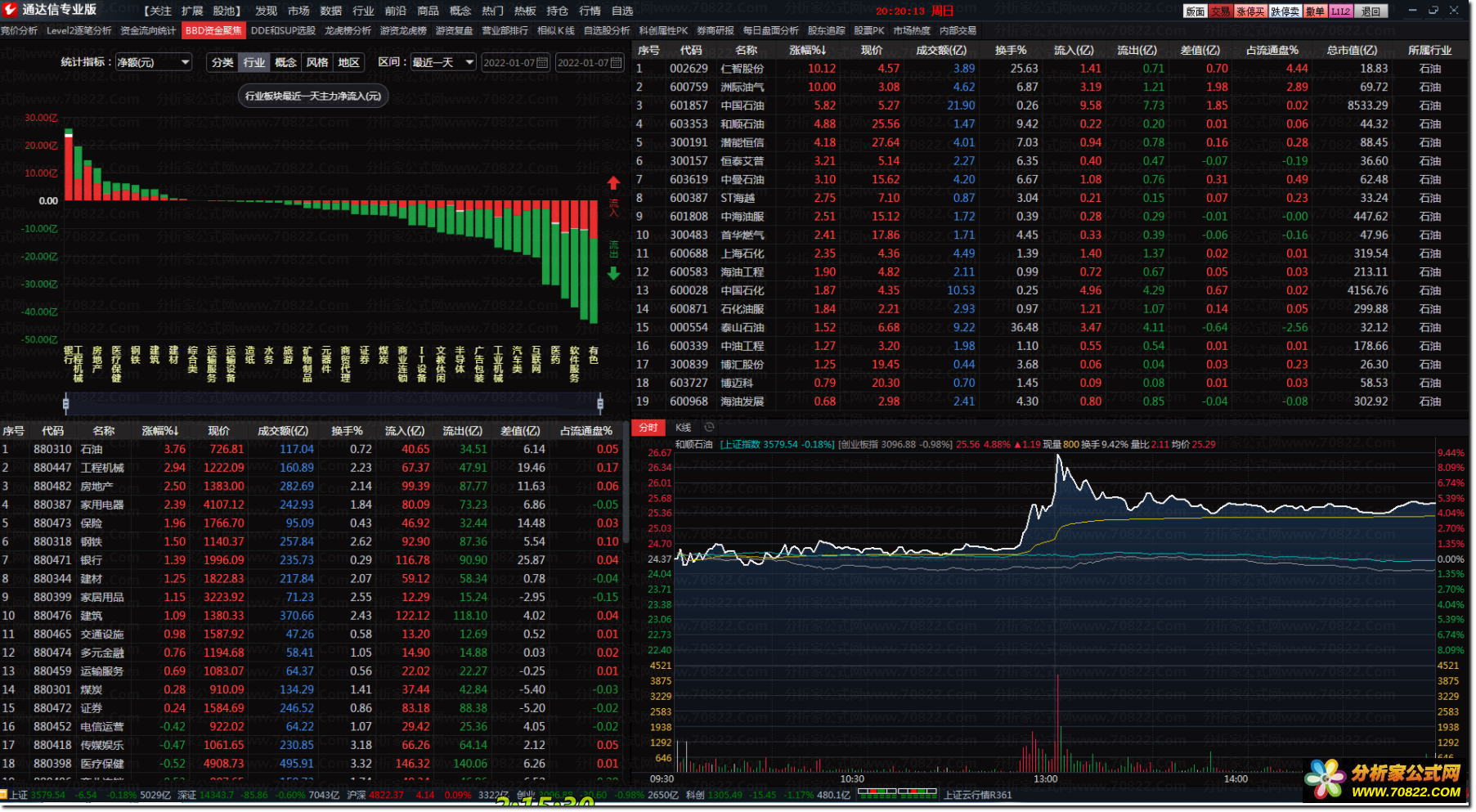Image resolution: width=1476 pixels, height=812 pixels.
Task: Select the 风格 segment option
Action: [317, 62]
